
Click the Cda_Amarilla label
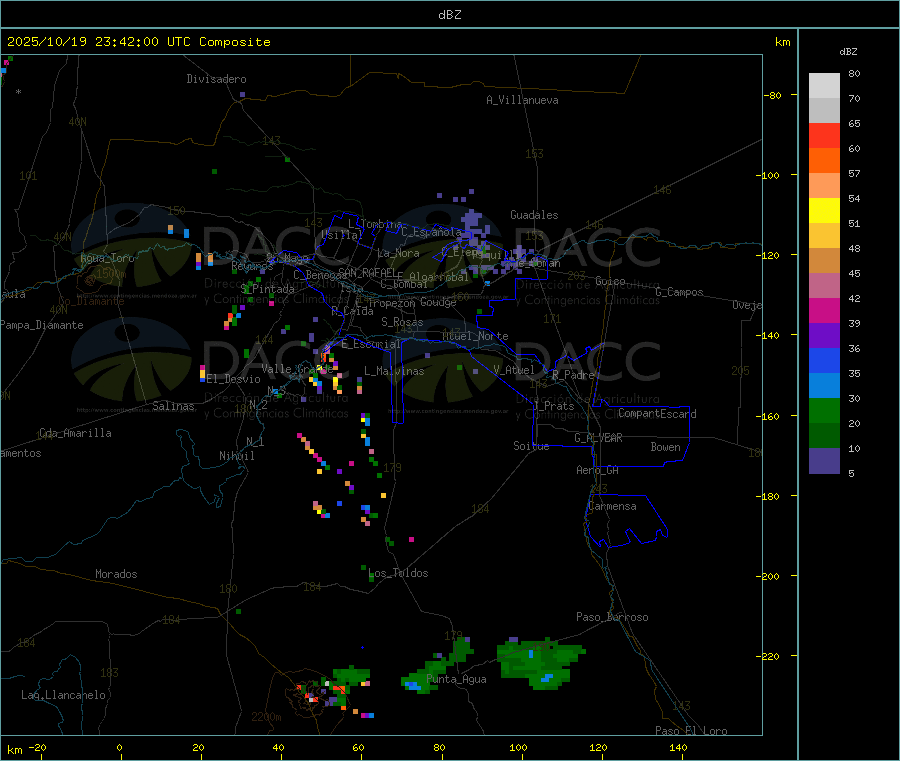pyautogui.click(x=75, y=433)
